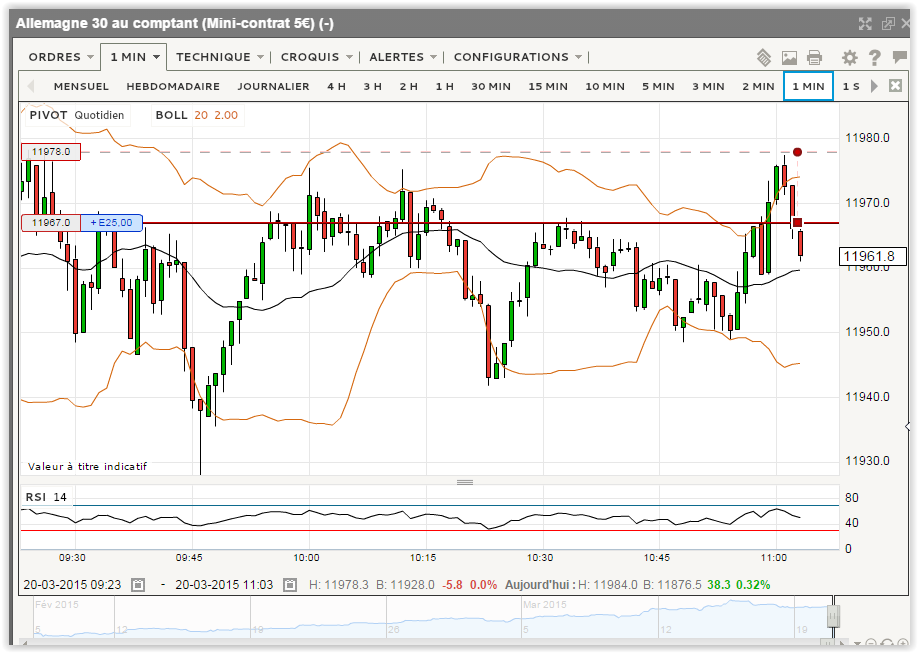Expand the side panel arrow on right edge

(x=907, y=426)
